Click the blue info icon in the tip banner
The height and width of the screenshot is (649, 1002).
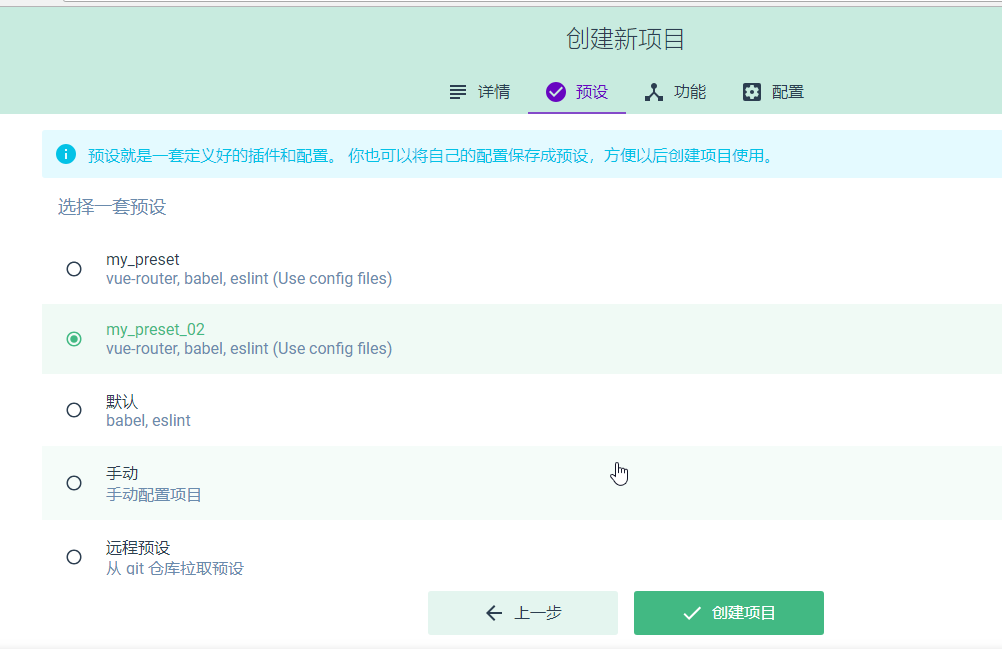pyautogui.click(x=67, y=154)
